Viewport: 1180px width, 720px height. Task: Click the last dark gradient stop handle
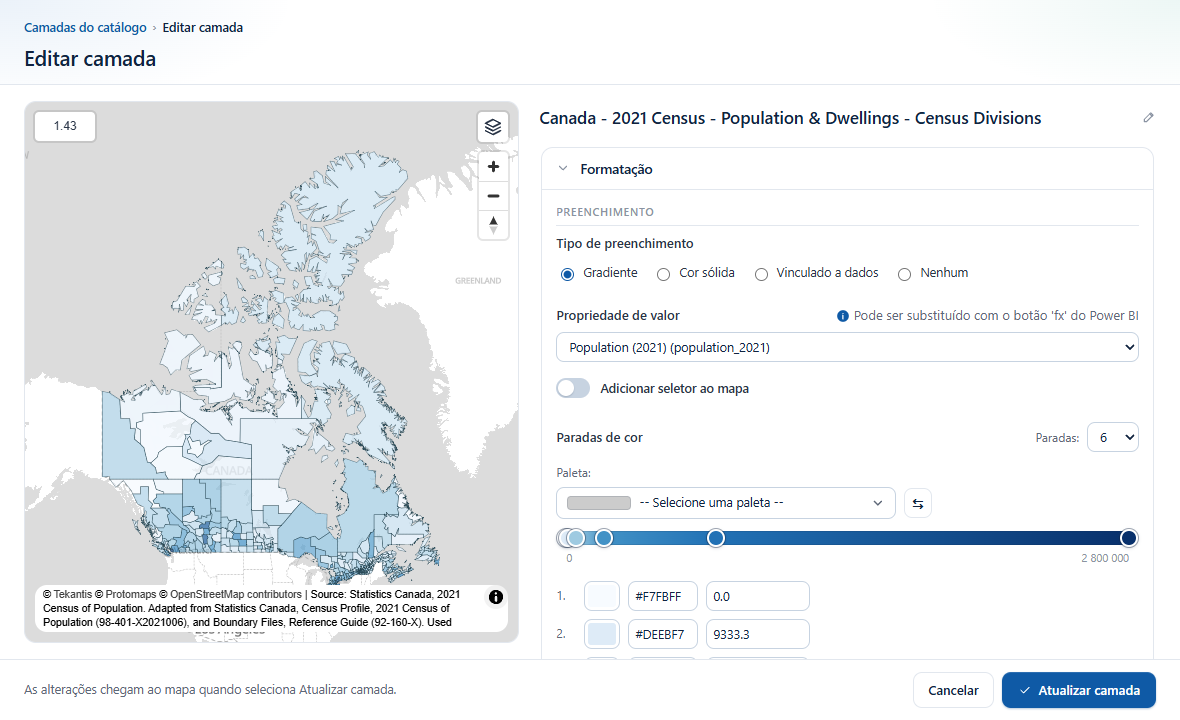coord(1128,538)
